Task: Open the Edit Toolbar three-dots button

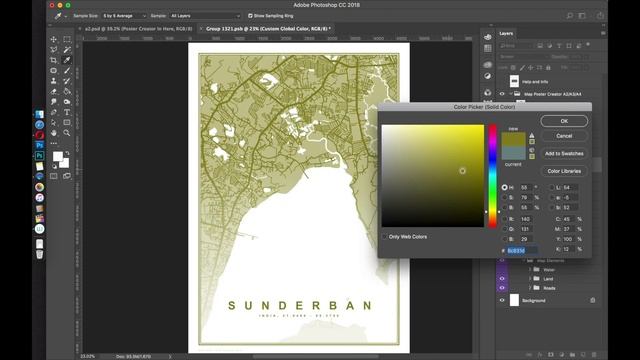Action: (53, 143)
